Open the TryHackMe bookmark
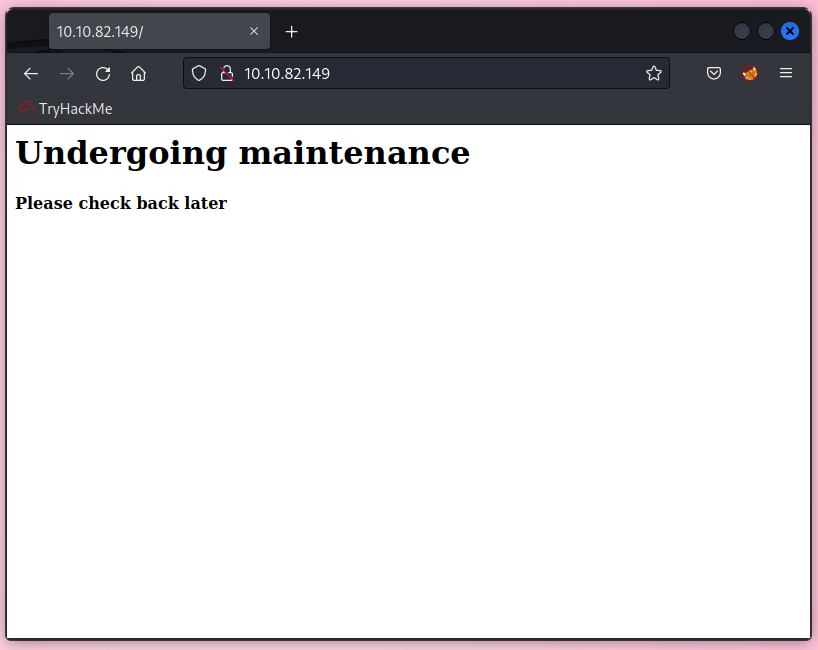 66,109
